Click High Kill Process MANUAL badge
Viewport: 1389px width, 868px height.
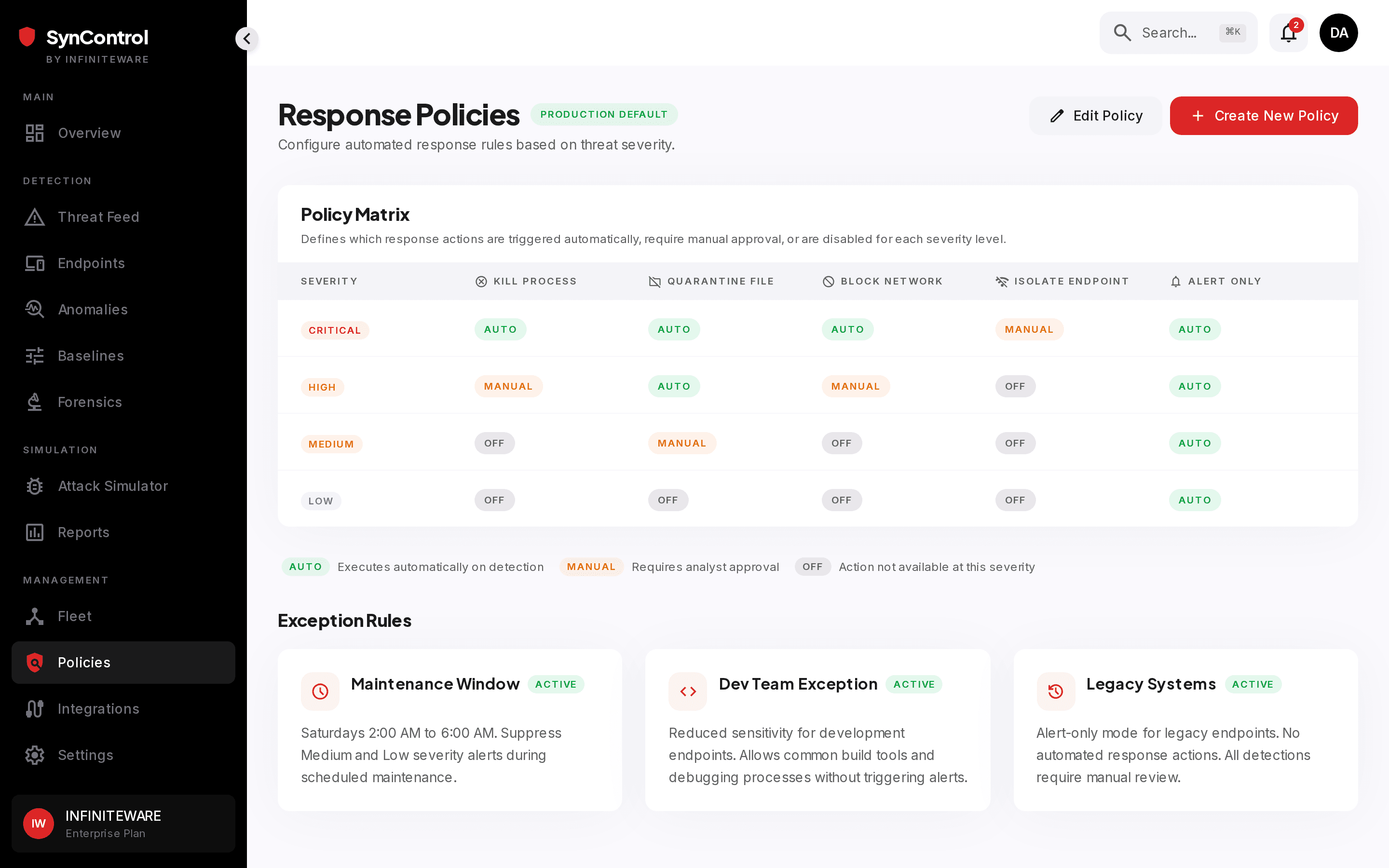508,386
